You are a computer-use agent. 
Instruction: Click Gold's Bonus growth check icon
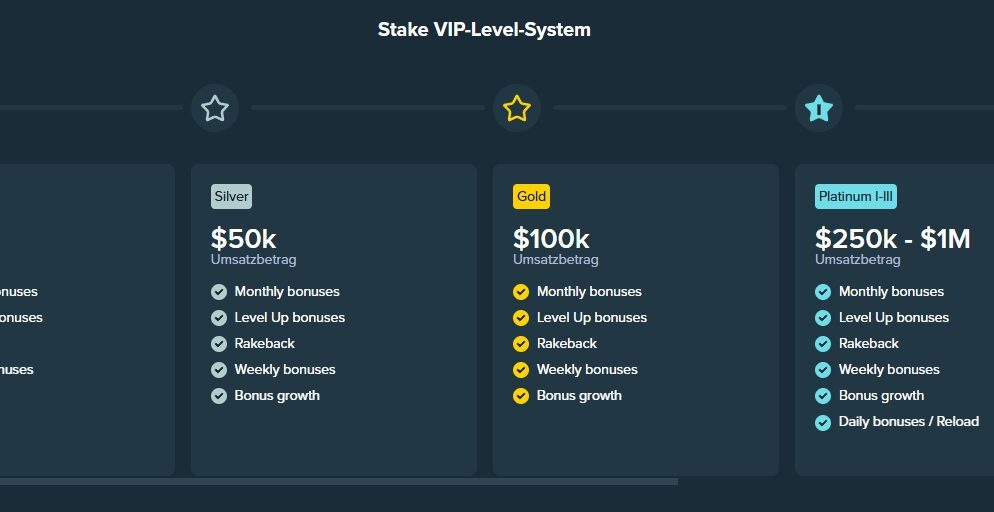coord(521,396)
